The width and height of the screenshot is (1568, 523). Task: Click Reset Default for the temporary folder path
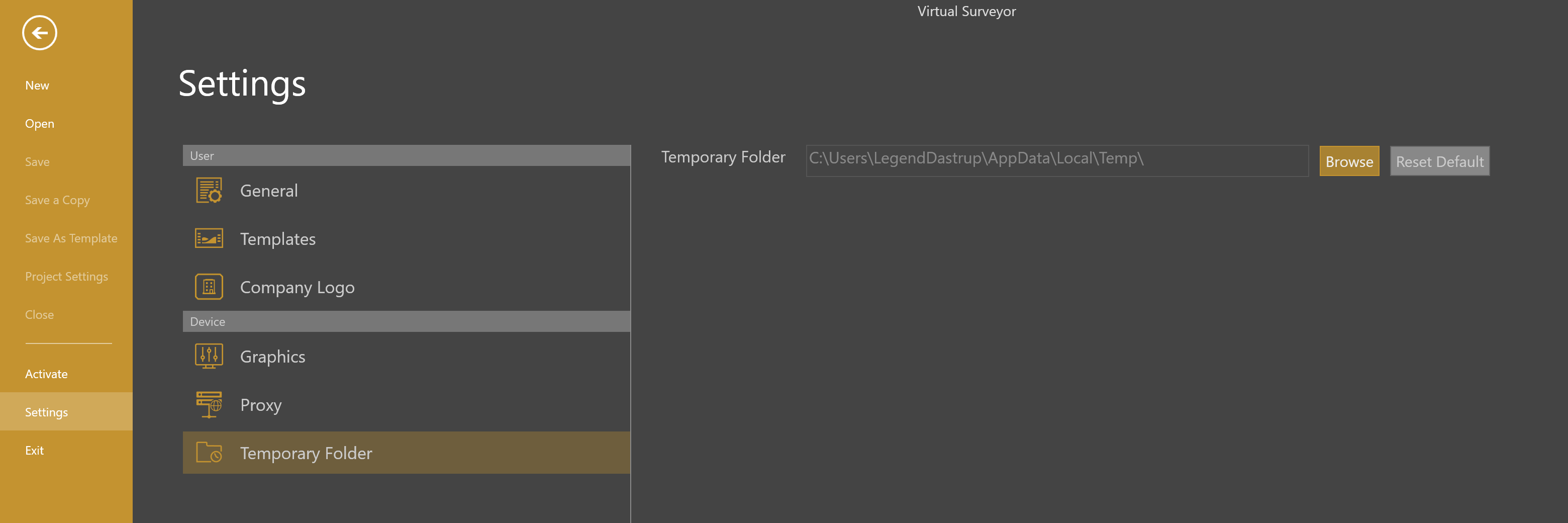click(x=1439, y=161)
